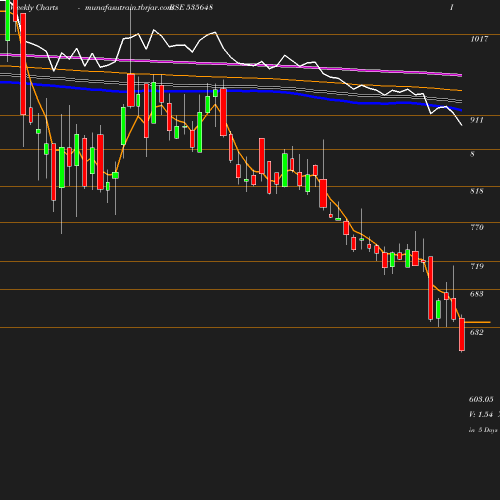Select the 818 price axis label
The image size is (500, 500).
click(476, 191)
